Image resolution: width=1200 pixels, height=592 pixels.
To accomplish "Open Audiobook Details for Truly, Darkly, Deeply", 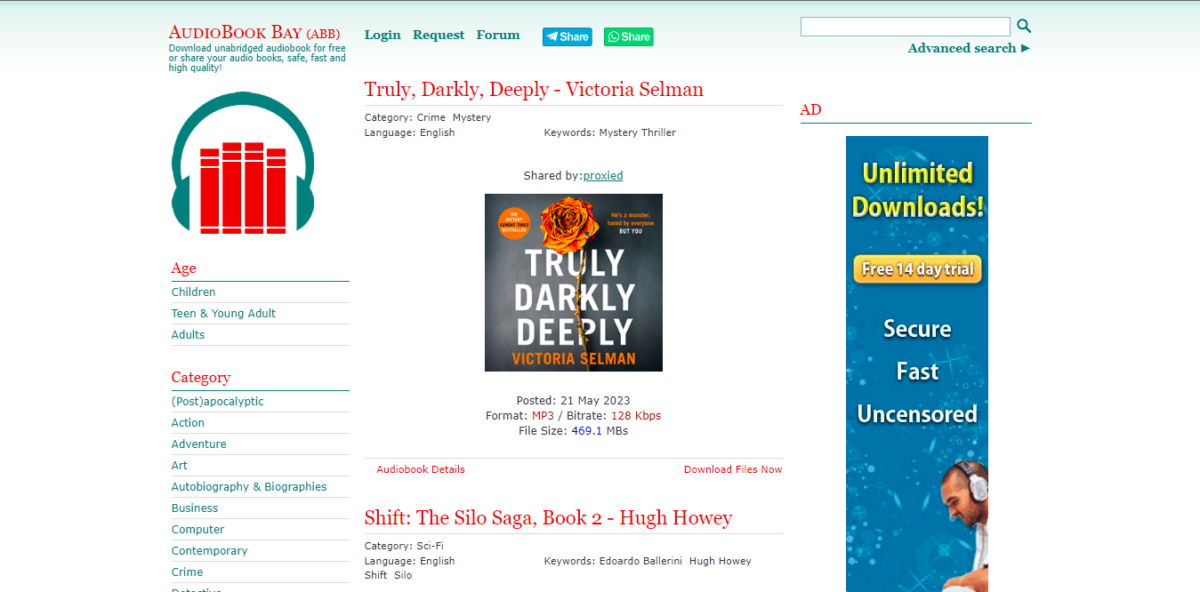I will pos(419,469).
